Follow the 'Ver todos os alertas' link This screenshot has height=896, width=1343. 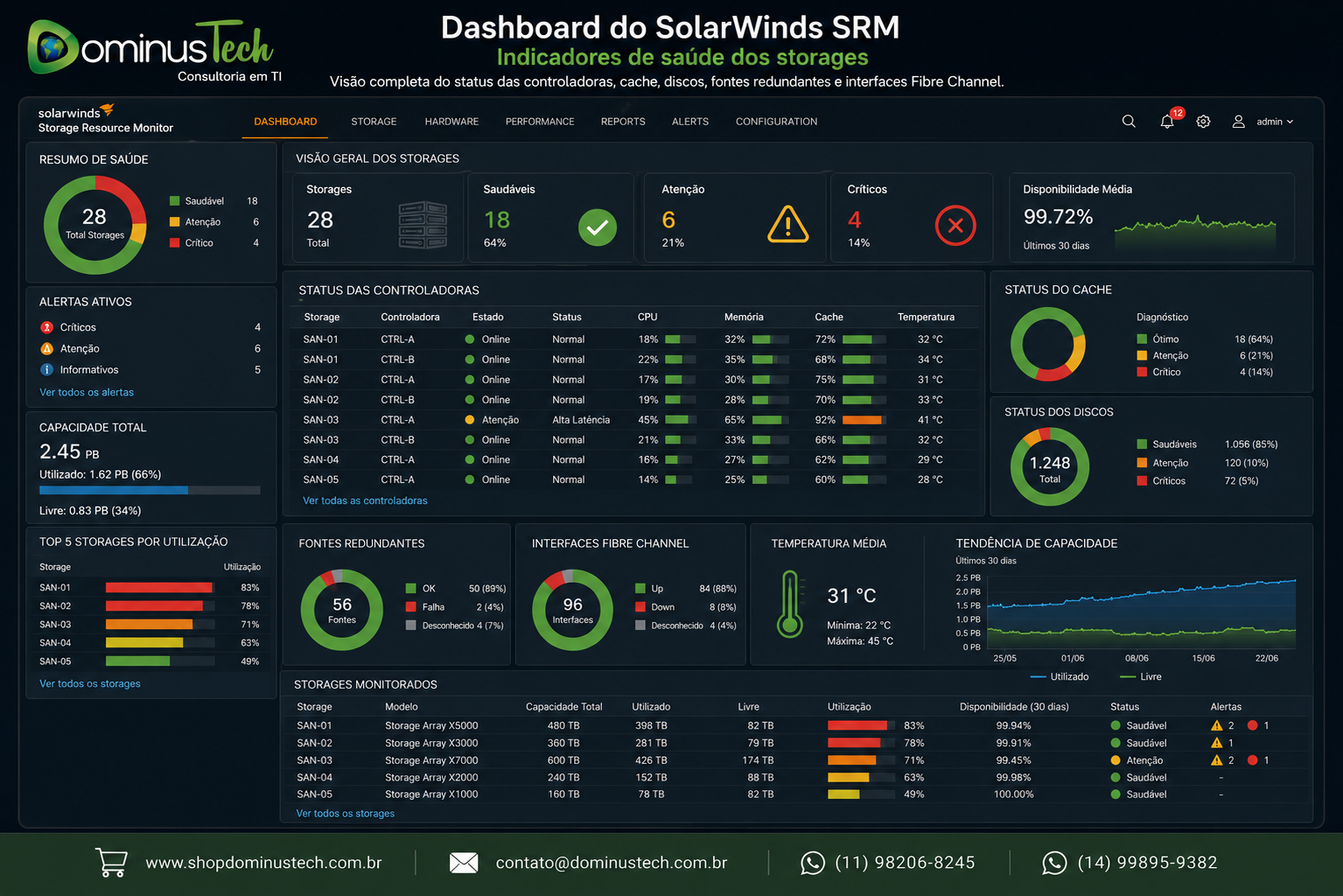(87, 392)
